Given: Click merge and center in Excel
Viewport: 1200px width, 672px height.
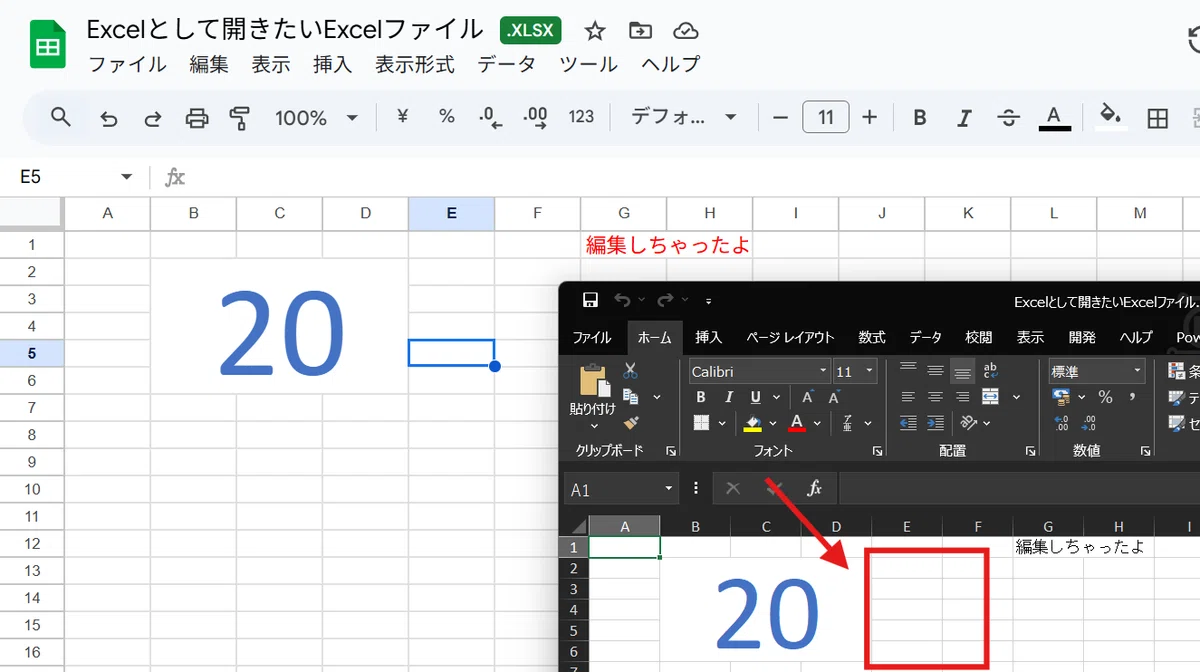Looking at the screenshot, I should tap(990, 397).
